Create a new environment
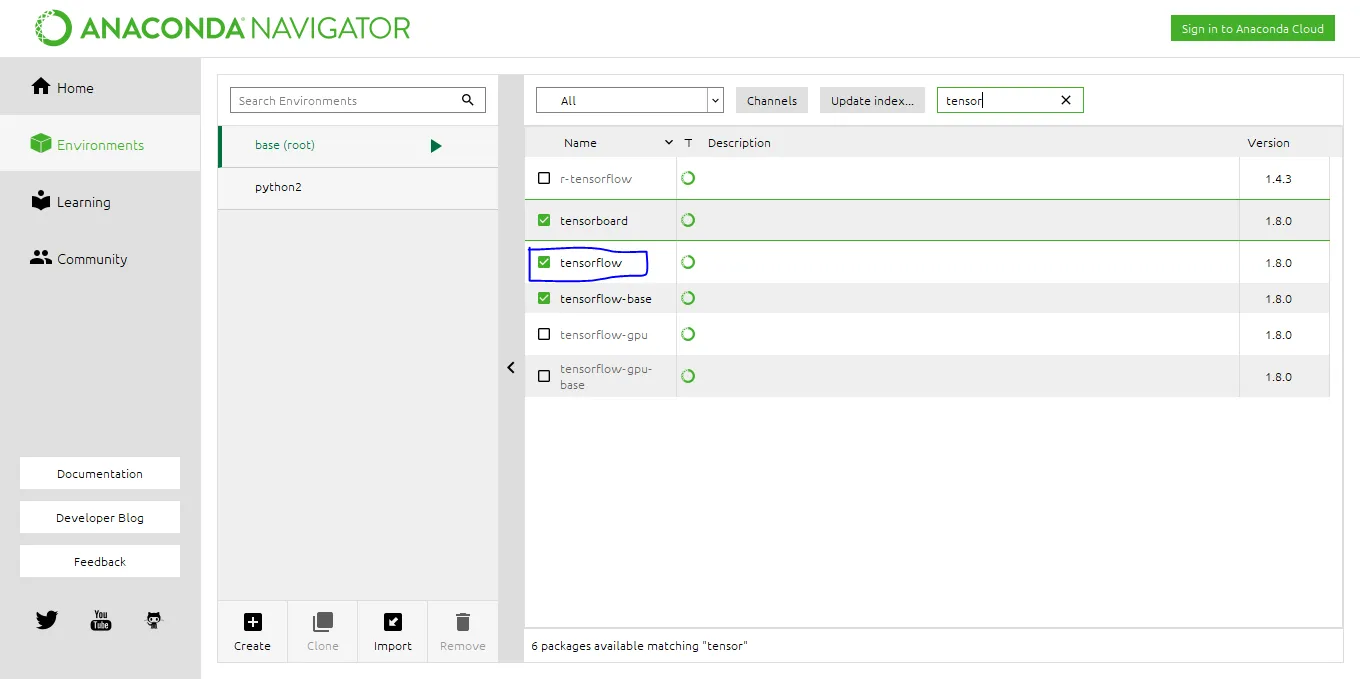Image resolution: width=1360 pixels, height=679 pixels. tap(253, 631)
